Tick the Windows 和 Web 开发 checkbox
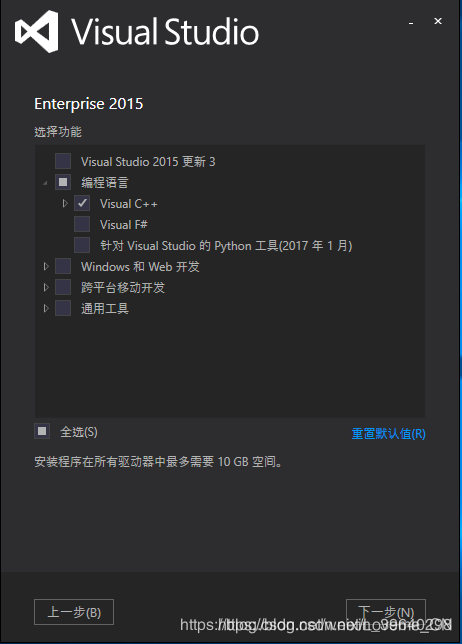 point(63,266)
